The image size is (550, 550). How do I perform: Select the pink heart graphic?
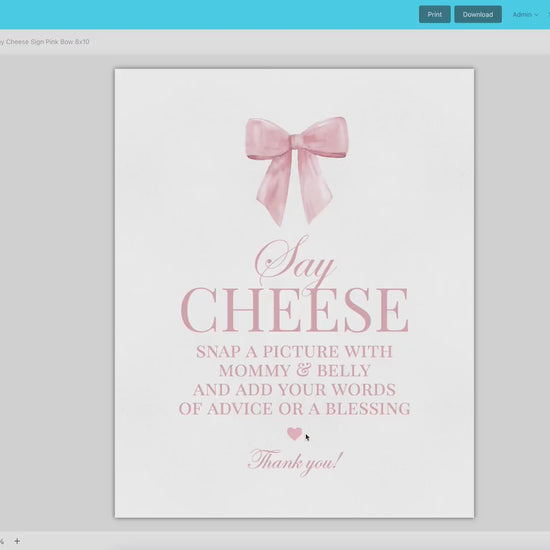click(x=294, y=434)
